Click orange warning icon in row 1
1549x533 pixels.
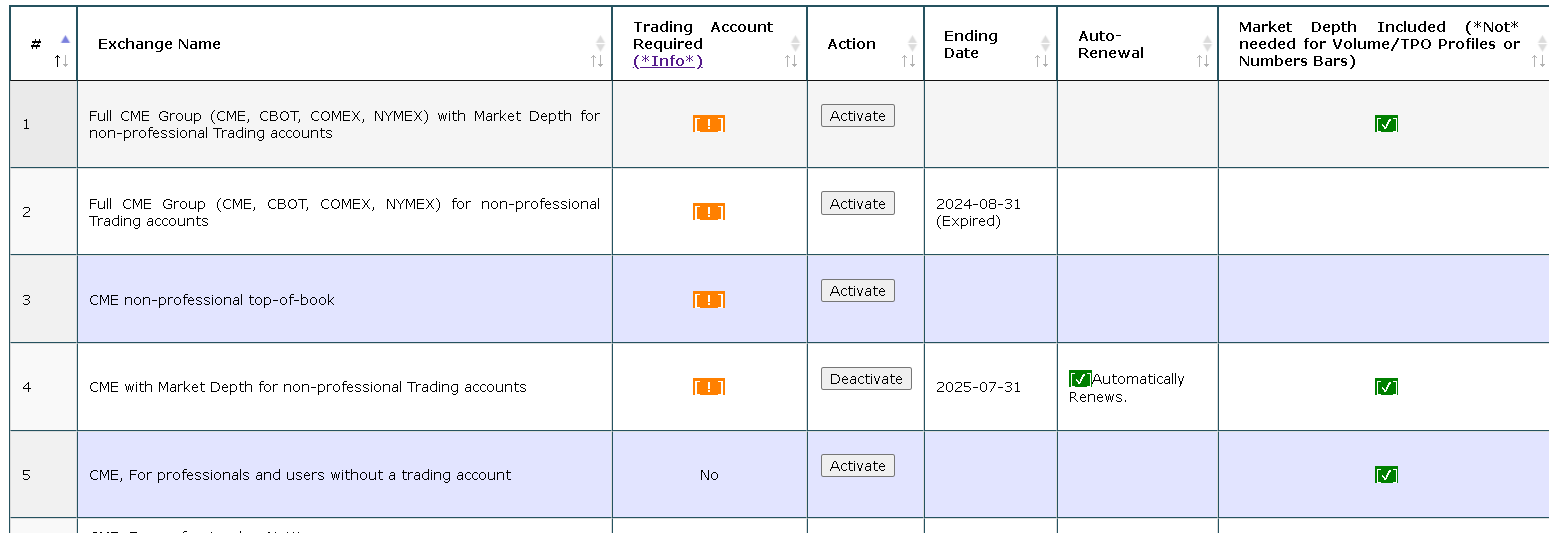point(709,124)
